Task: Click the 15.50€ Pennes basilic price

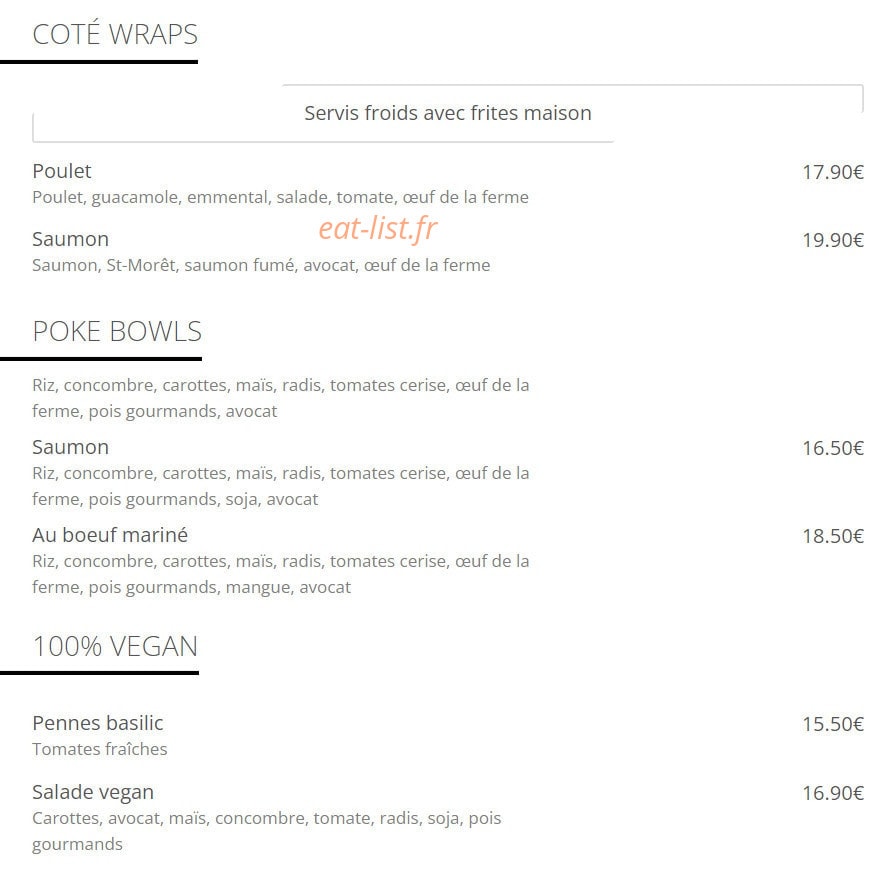Action: [832, 725]
